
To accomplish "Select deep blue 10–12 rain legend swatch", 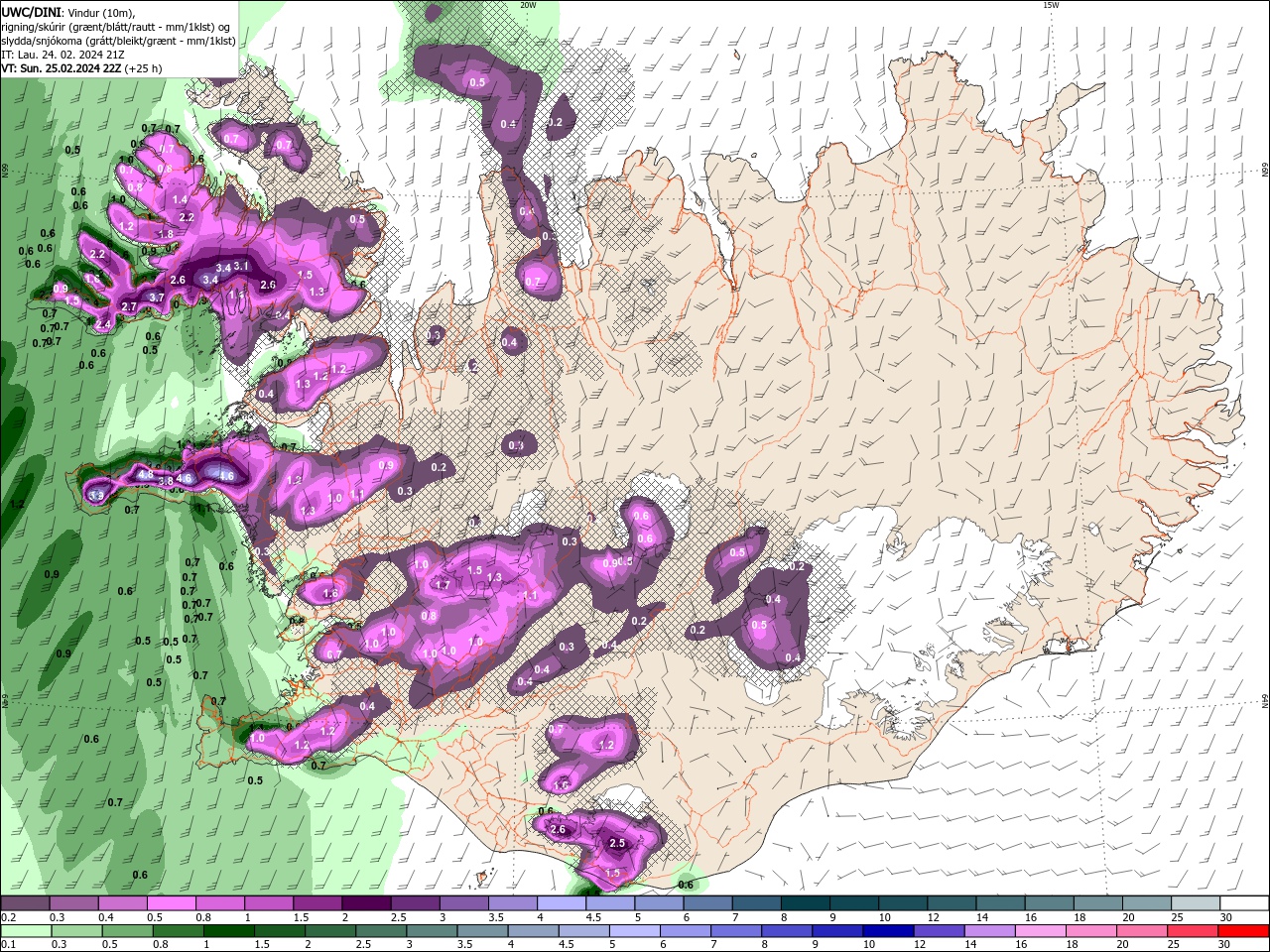I will 888,931.
